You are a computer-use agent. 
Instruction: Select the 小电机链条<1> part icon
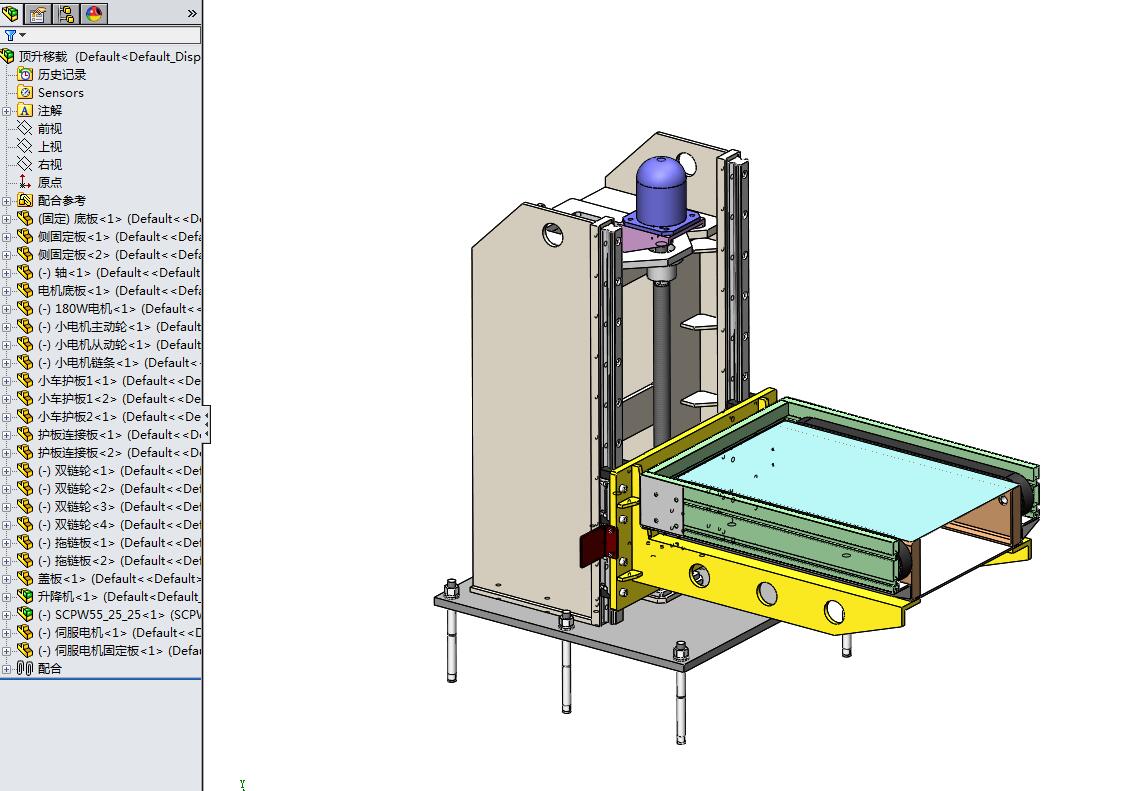(x=25, y=362)
